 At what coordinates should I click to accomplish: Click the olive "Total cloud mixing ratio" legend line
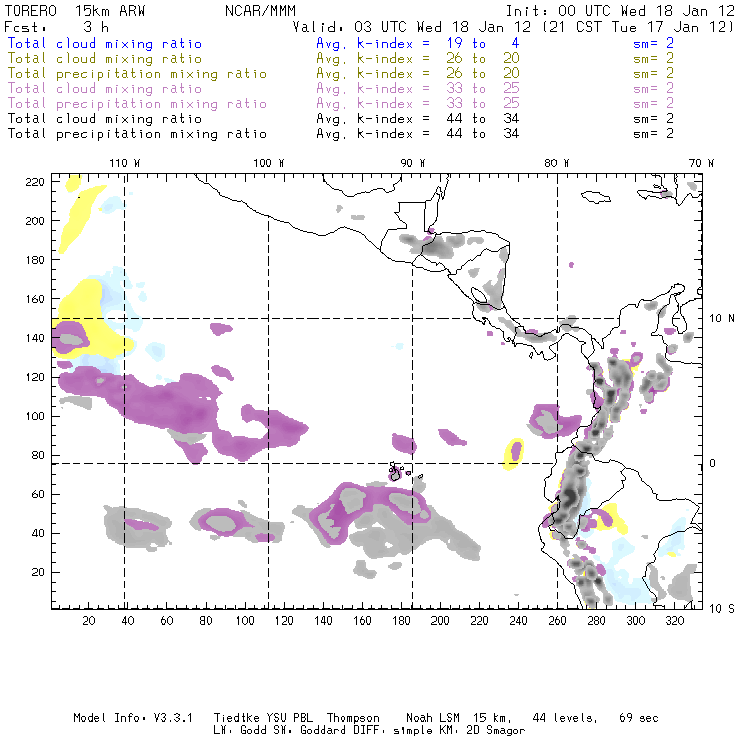pyautogui.click(x=105, y=59)
